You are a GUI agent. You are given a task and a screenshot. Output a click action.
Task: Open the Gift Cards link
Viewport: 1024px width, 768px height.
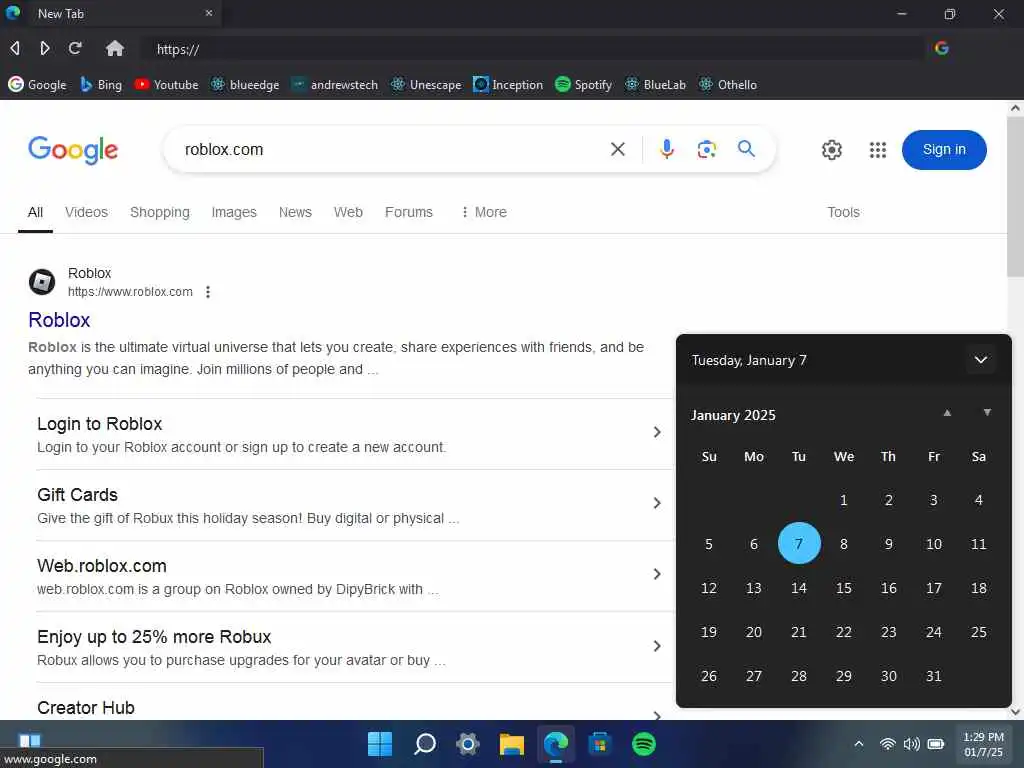(x=77, y=495)
